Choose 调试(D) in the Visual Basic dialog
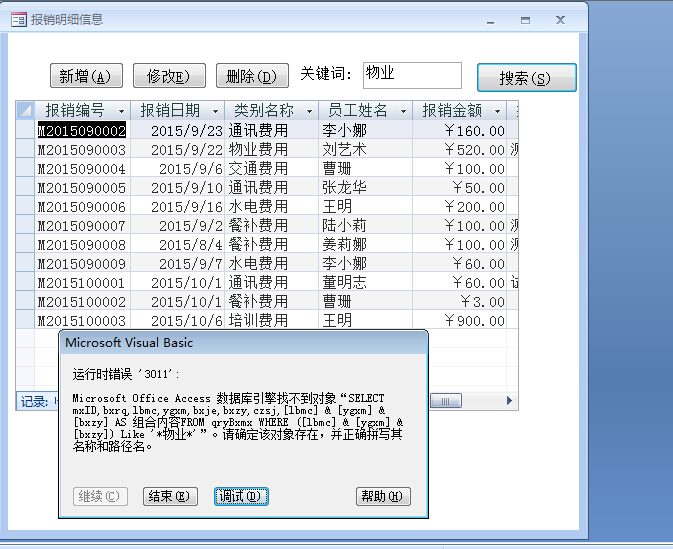Image resolution: width=673 pixels, height=549 pixels. [241, 496]
